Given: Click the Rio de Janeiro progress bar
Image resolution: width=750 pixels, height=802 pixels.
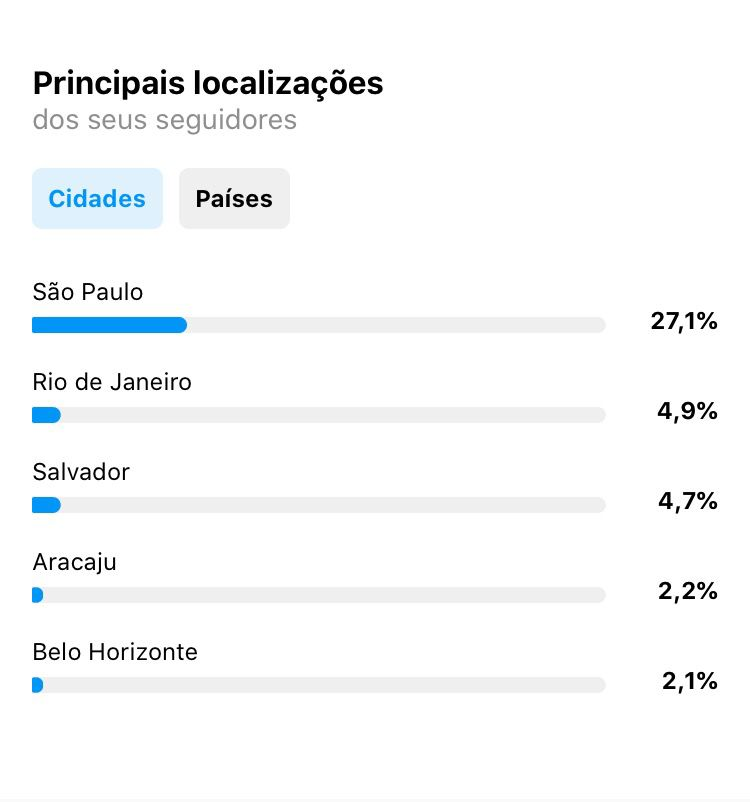Looking at the screenshot, I should [319, 415].
